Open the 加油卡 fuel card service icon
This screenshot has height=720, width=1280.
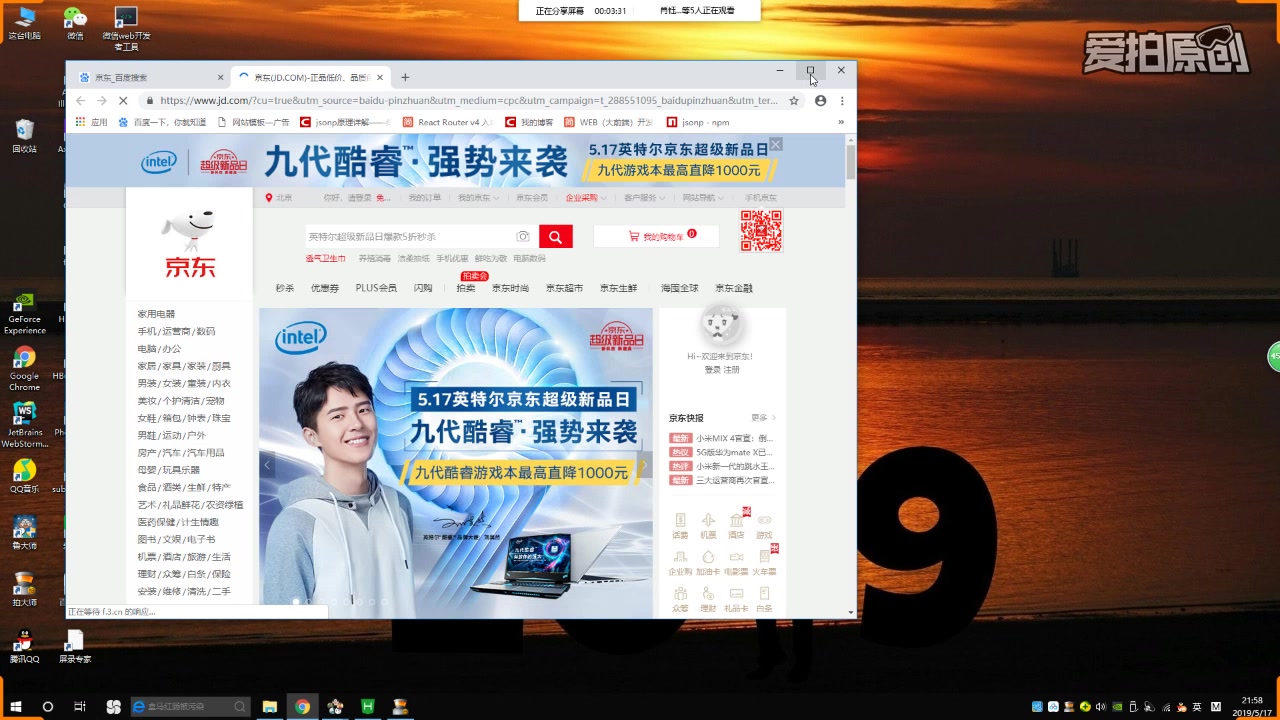tap(708, 563)
